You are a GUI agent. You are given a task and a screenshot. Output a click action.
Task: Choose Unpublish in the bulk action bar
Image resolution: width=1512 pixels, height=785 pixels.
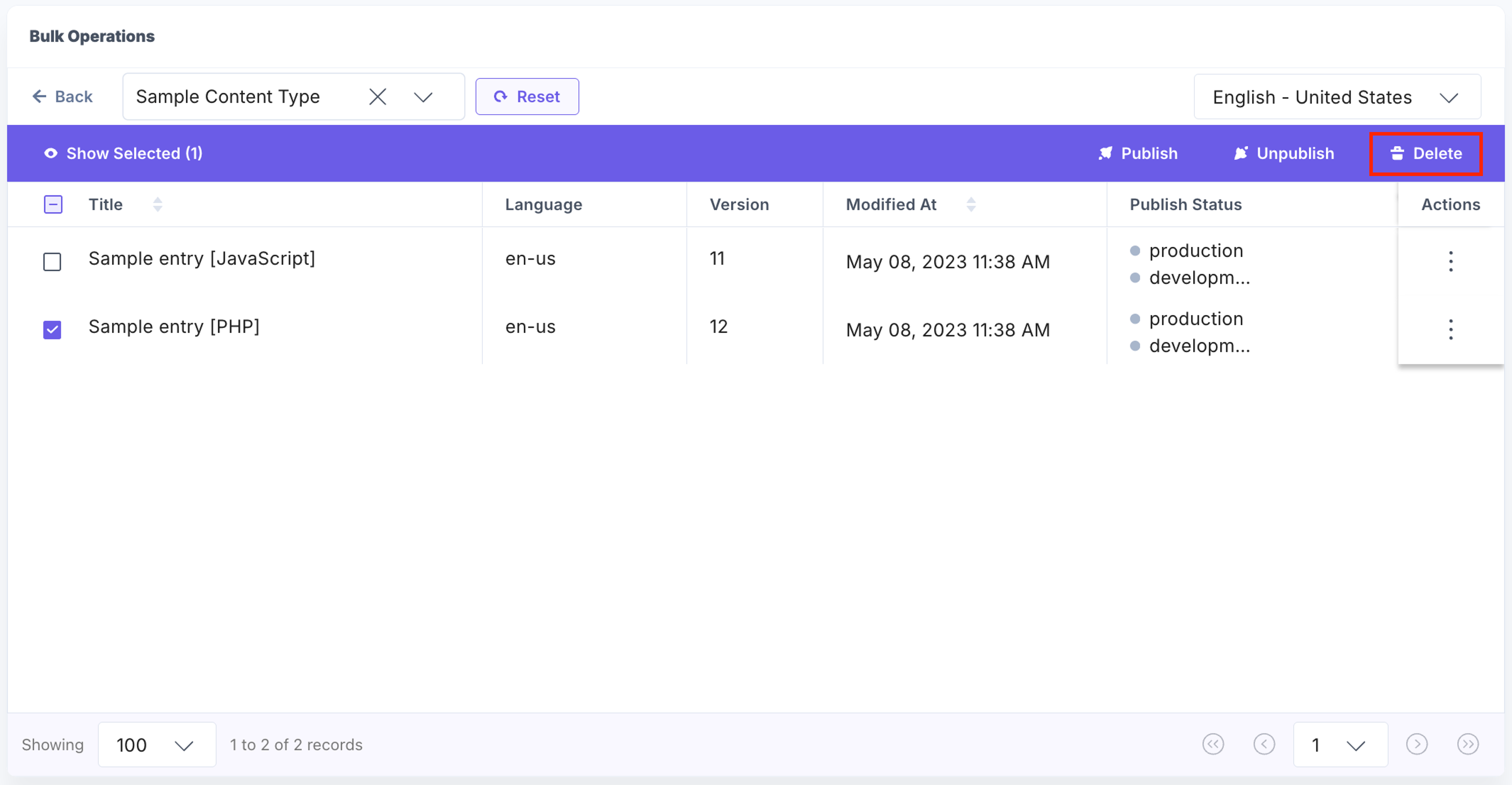(x=1283, y=153)
